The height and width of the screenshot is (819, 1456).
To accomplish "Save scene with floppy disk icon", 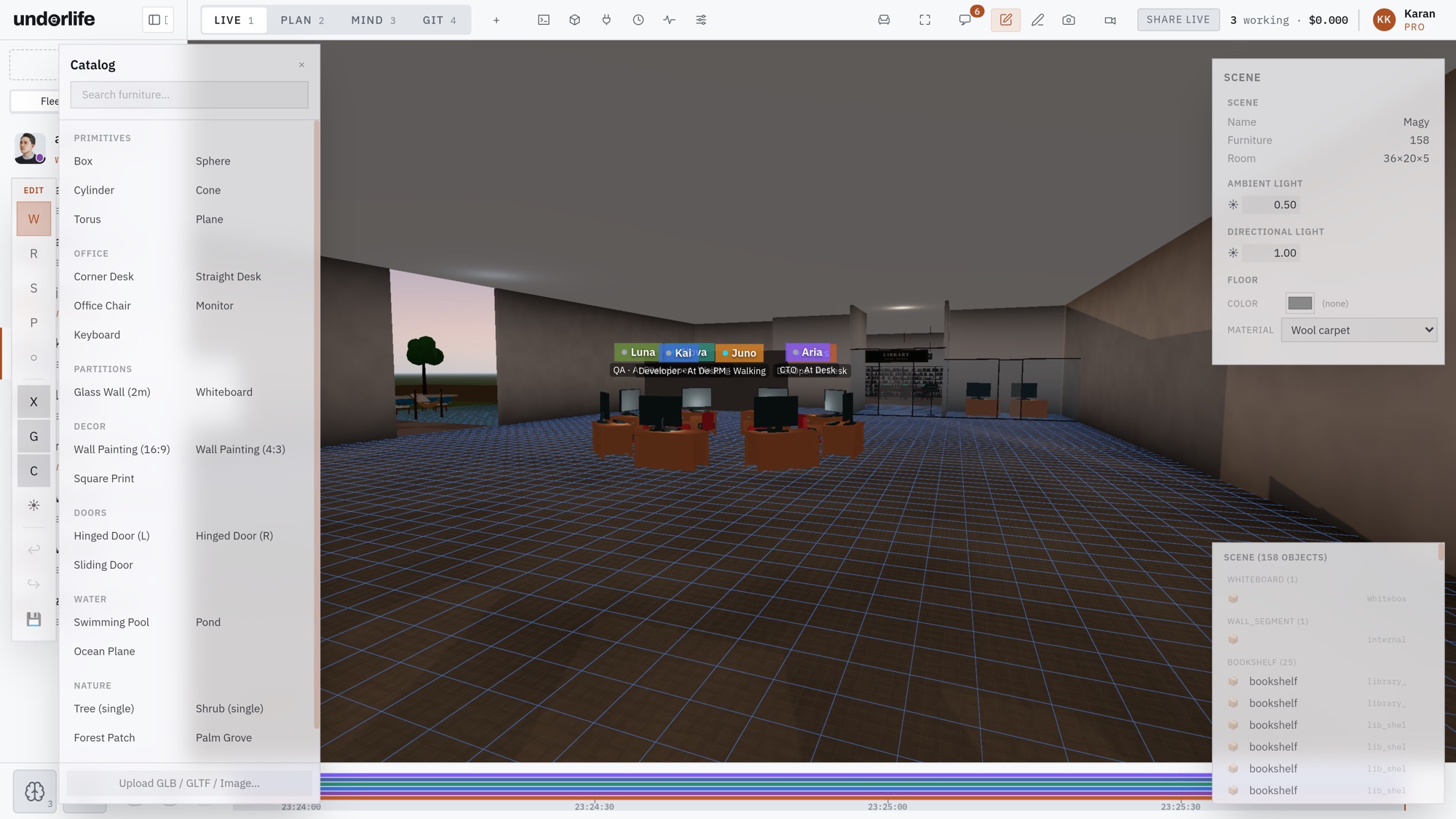I will [x=33, y=619].
